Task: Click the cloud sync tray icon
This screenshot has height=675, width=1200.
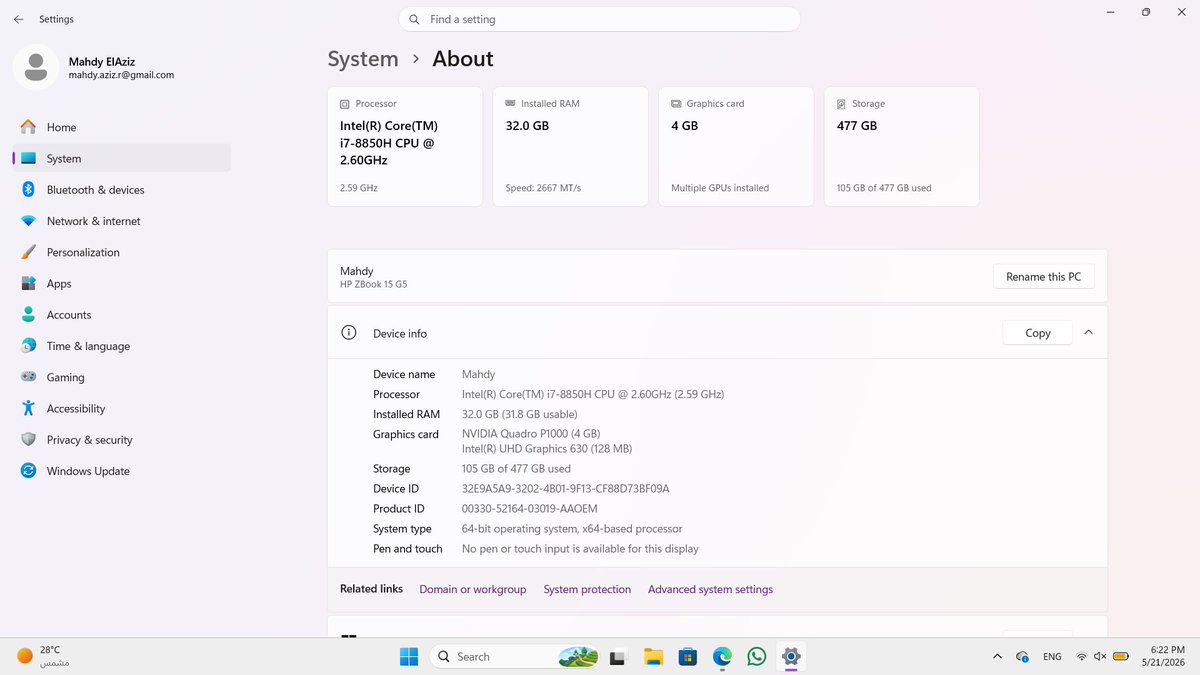Action: pos(1022,657)
